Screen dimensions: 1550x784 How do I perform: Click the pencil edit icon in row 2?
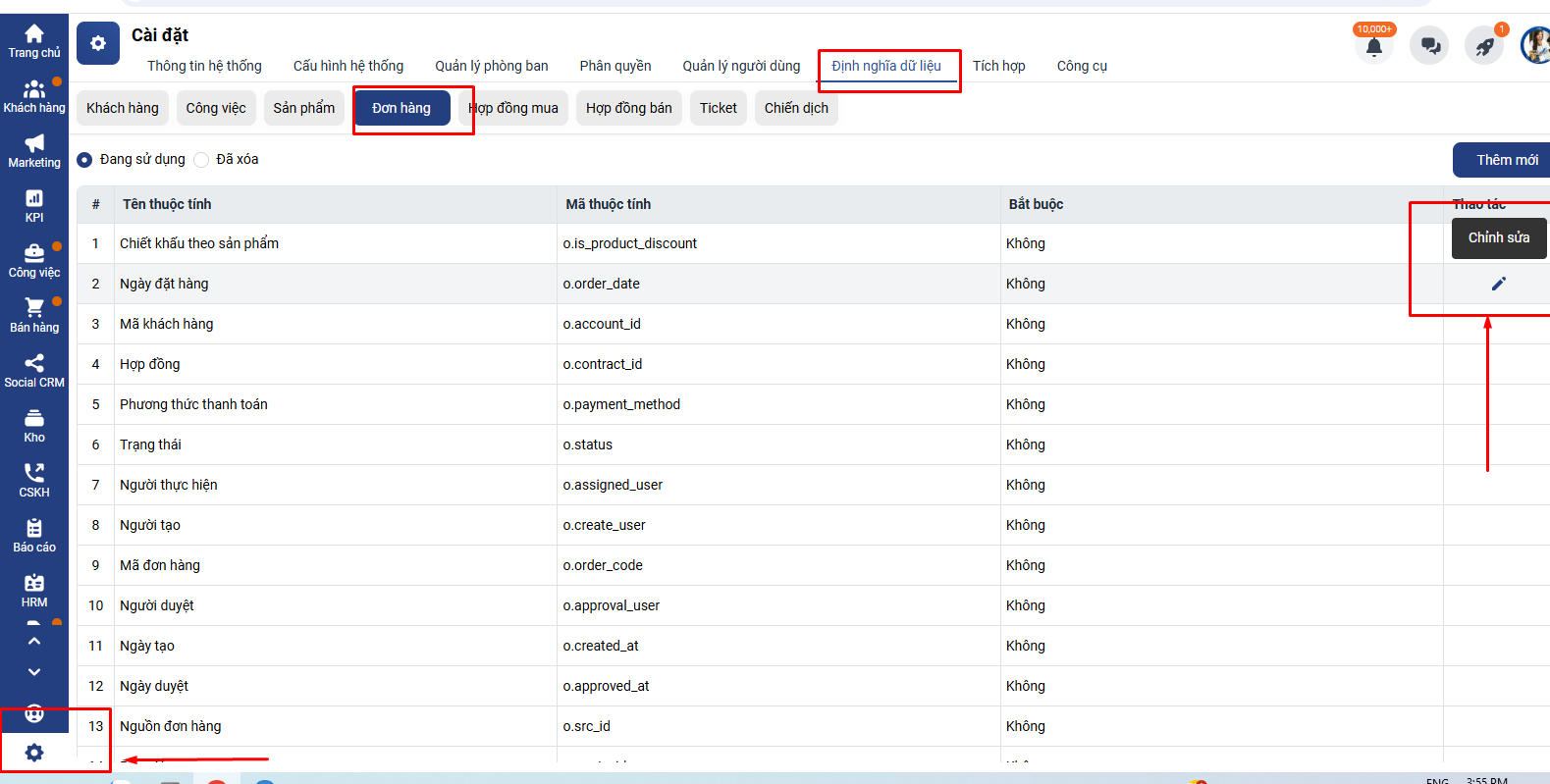(x=1498, y=284)
